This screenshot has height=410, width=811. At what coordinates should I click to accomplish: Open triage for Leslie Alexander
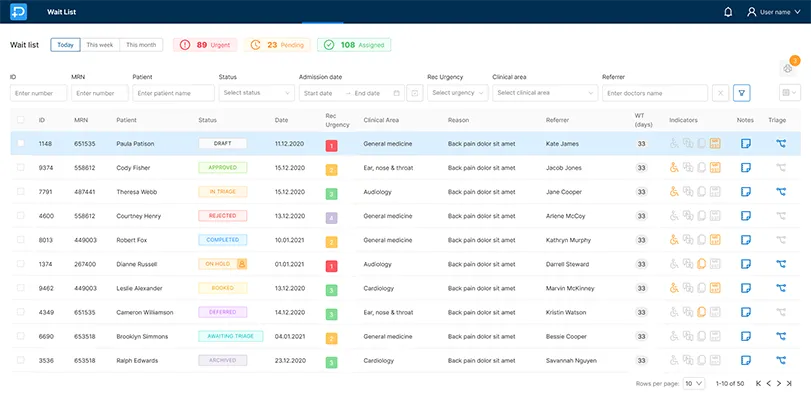pos(781,288)
